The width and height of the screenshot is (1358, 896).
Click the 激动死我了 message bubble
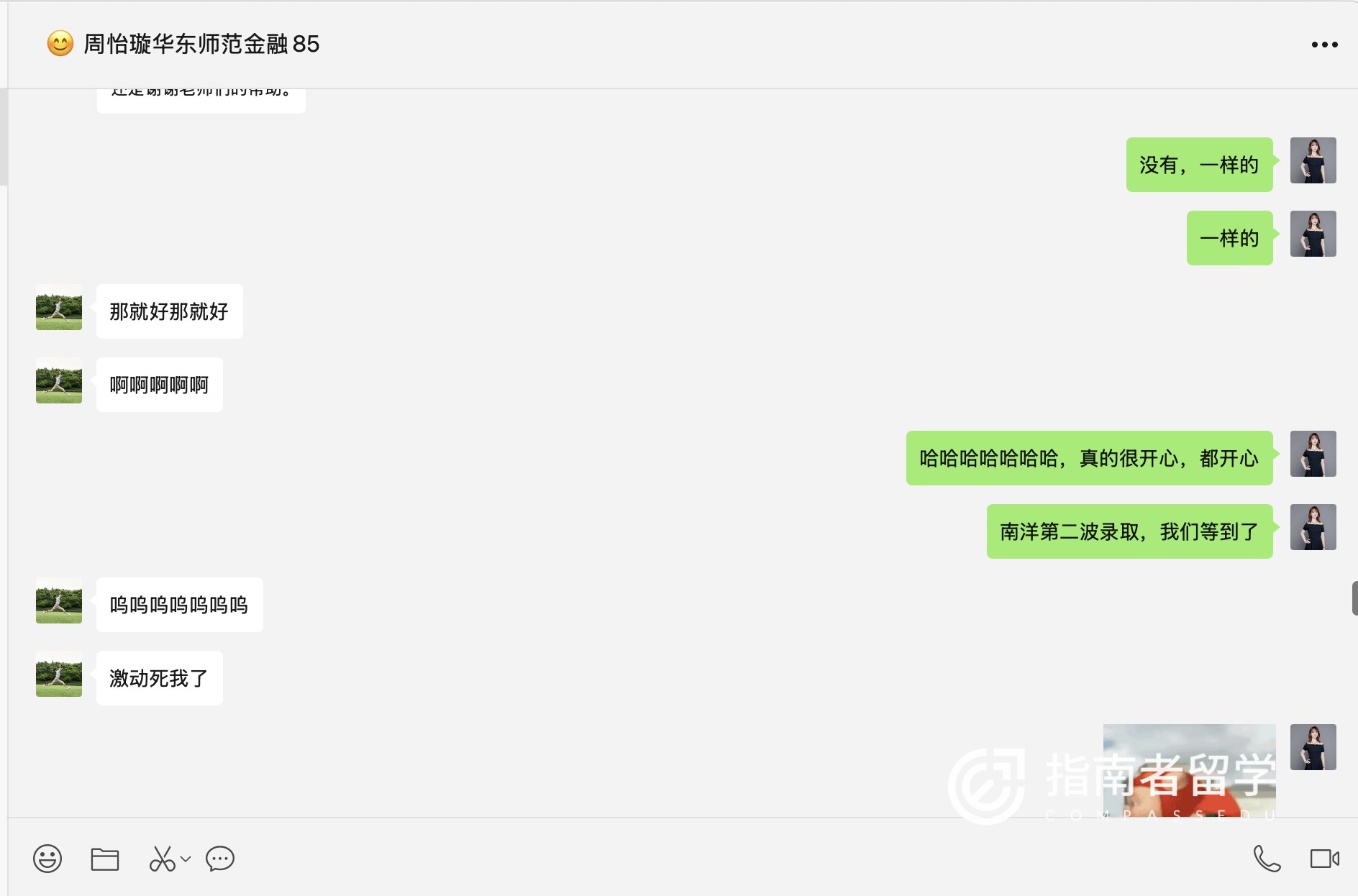point(159,678)
